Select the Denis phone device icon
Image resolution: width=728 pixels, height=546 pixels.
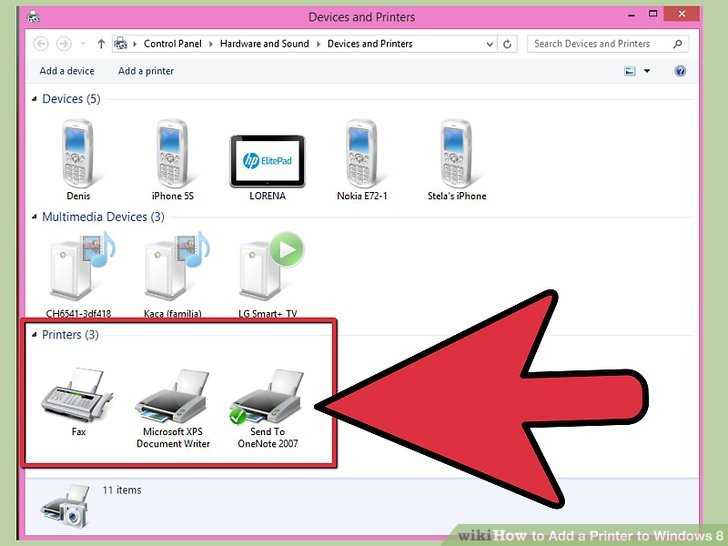coord(78,154)
